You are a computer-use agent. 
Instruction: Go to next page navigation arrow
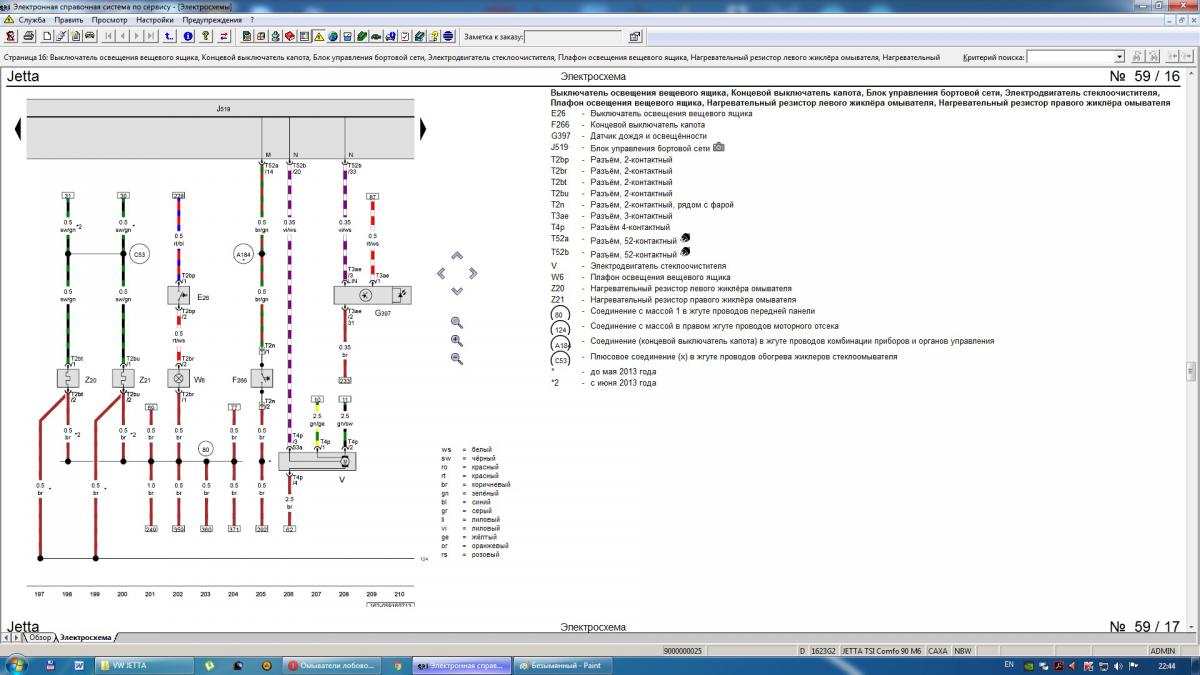click(137, 37)
